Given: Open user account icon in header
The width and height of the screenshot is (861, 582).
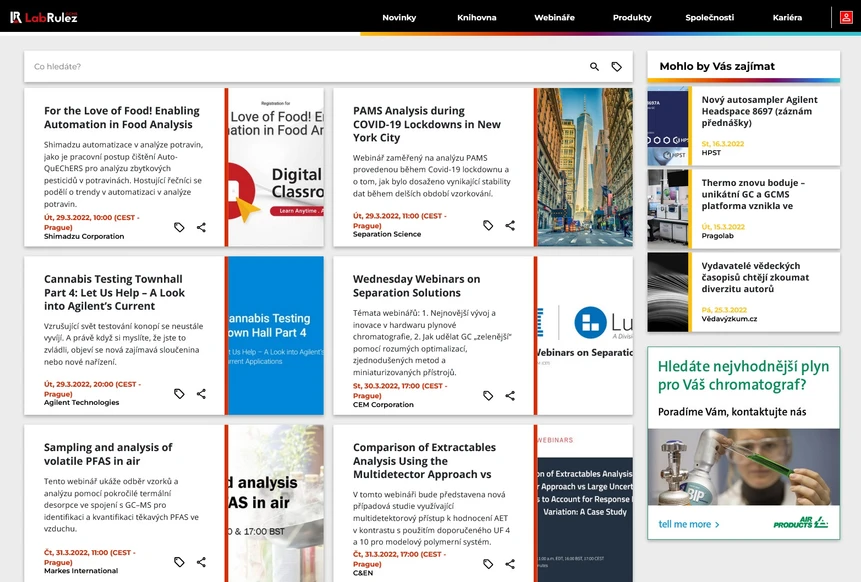Looking at the screenshot, I should 846,17.
